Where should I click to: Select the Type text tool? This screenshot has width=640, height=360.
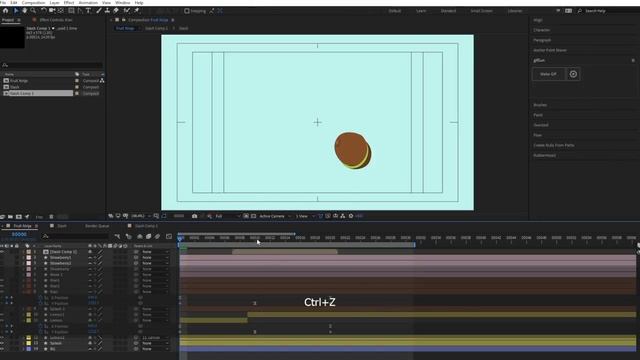(88, 11)
